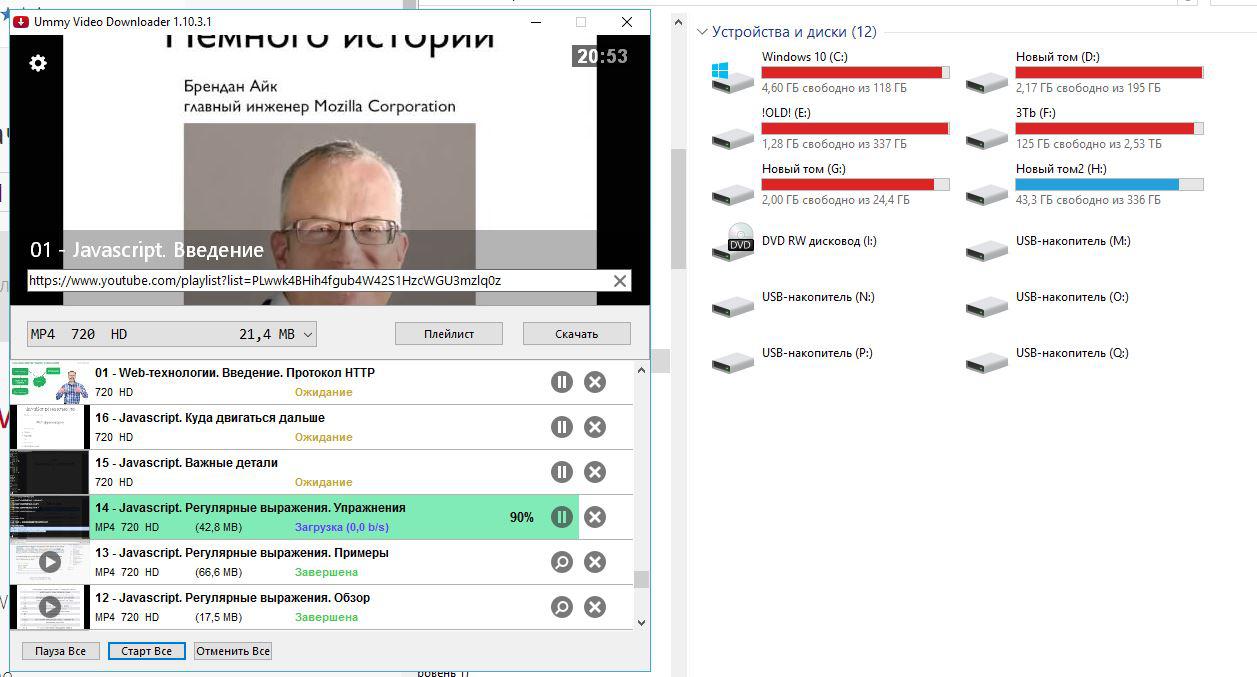The image size is (1257, 677).
Task: Open USB-накопитель (M:) icon
Action: 987,249
